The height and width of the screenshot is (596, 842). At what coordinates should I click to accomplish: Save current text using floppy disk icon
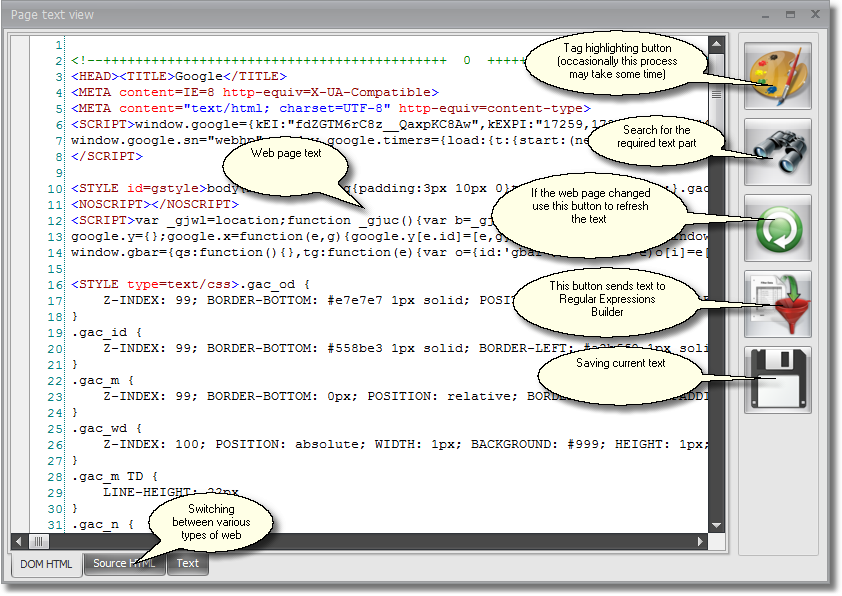(x=778, y=380)
